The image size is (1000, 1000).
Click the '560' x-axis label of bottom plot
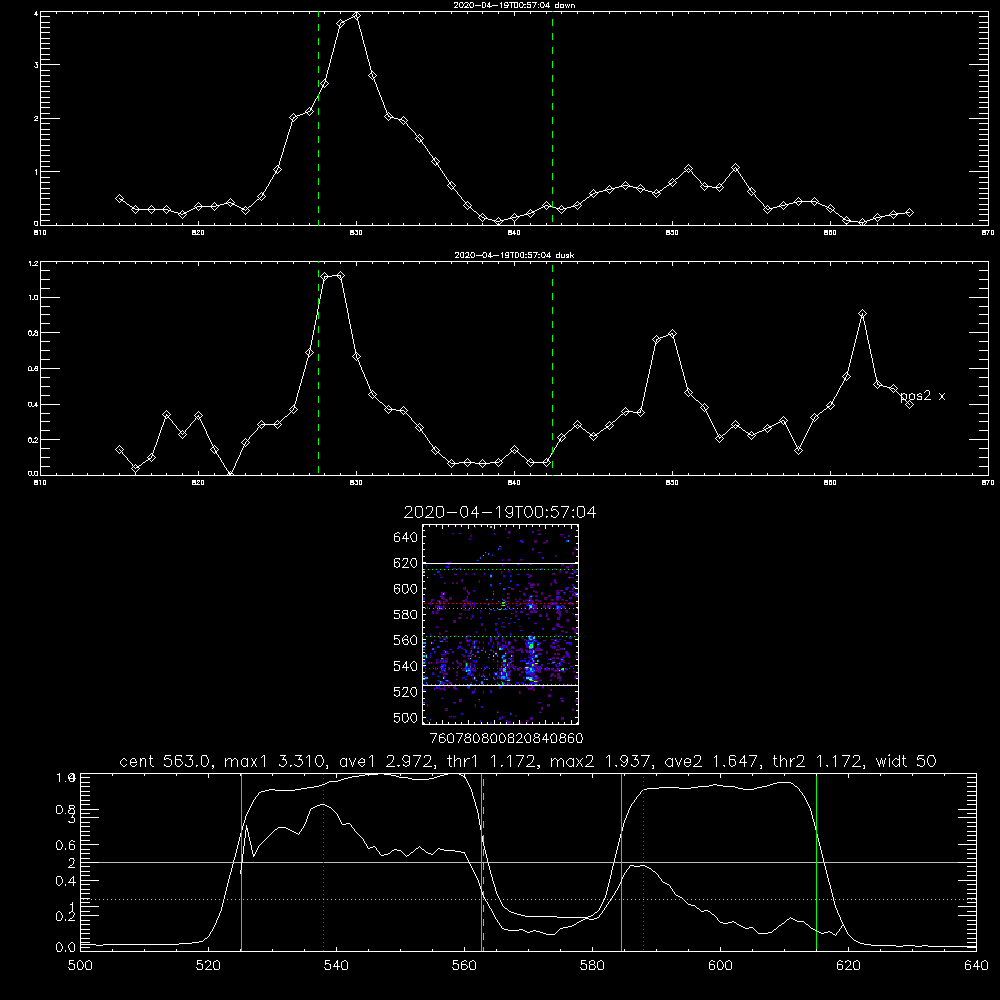464,966
